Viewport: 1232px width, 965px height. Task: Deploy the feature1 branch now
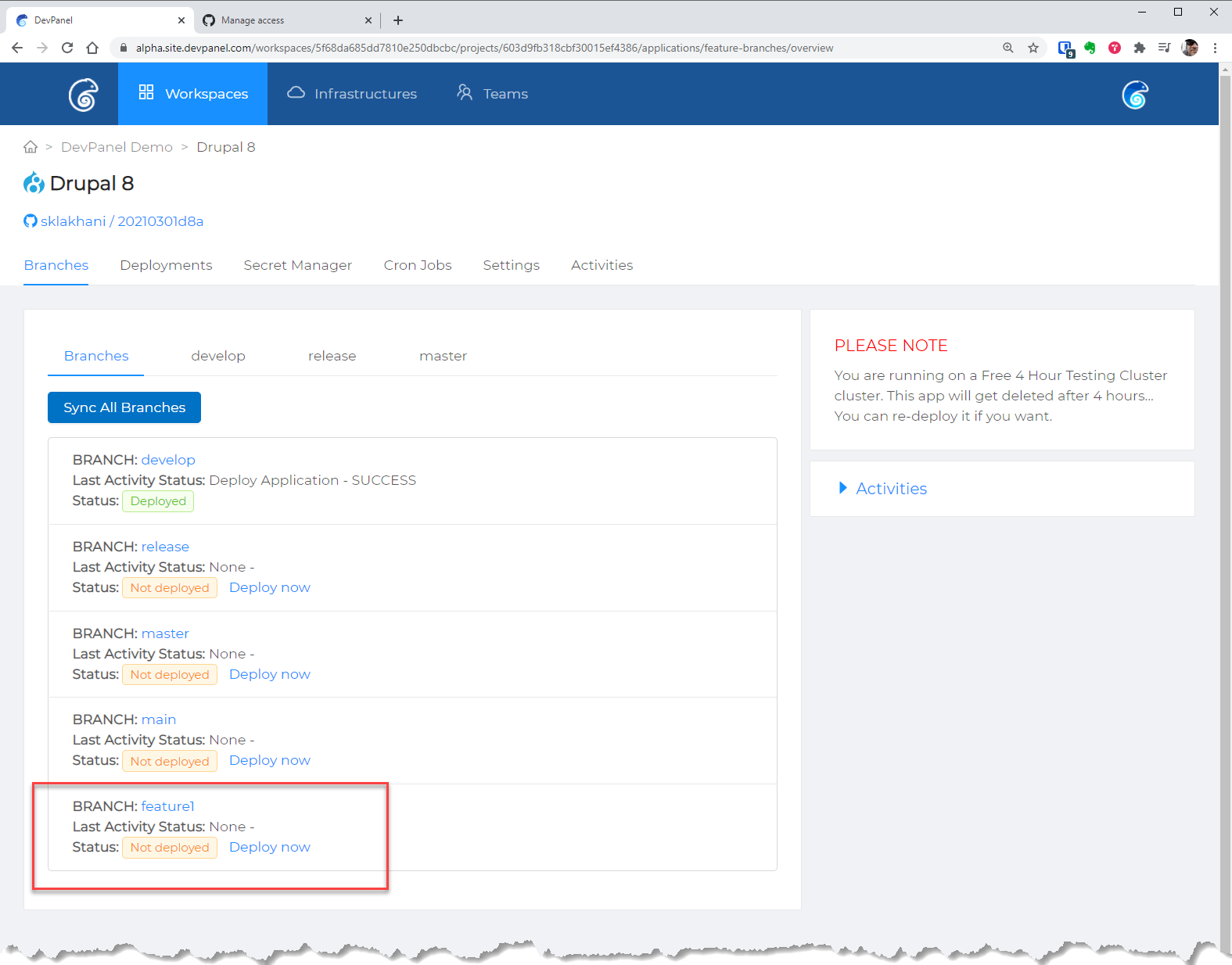point(269,847)
